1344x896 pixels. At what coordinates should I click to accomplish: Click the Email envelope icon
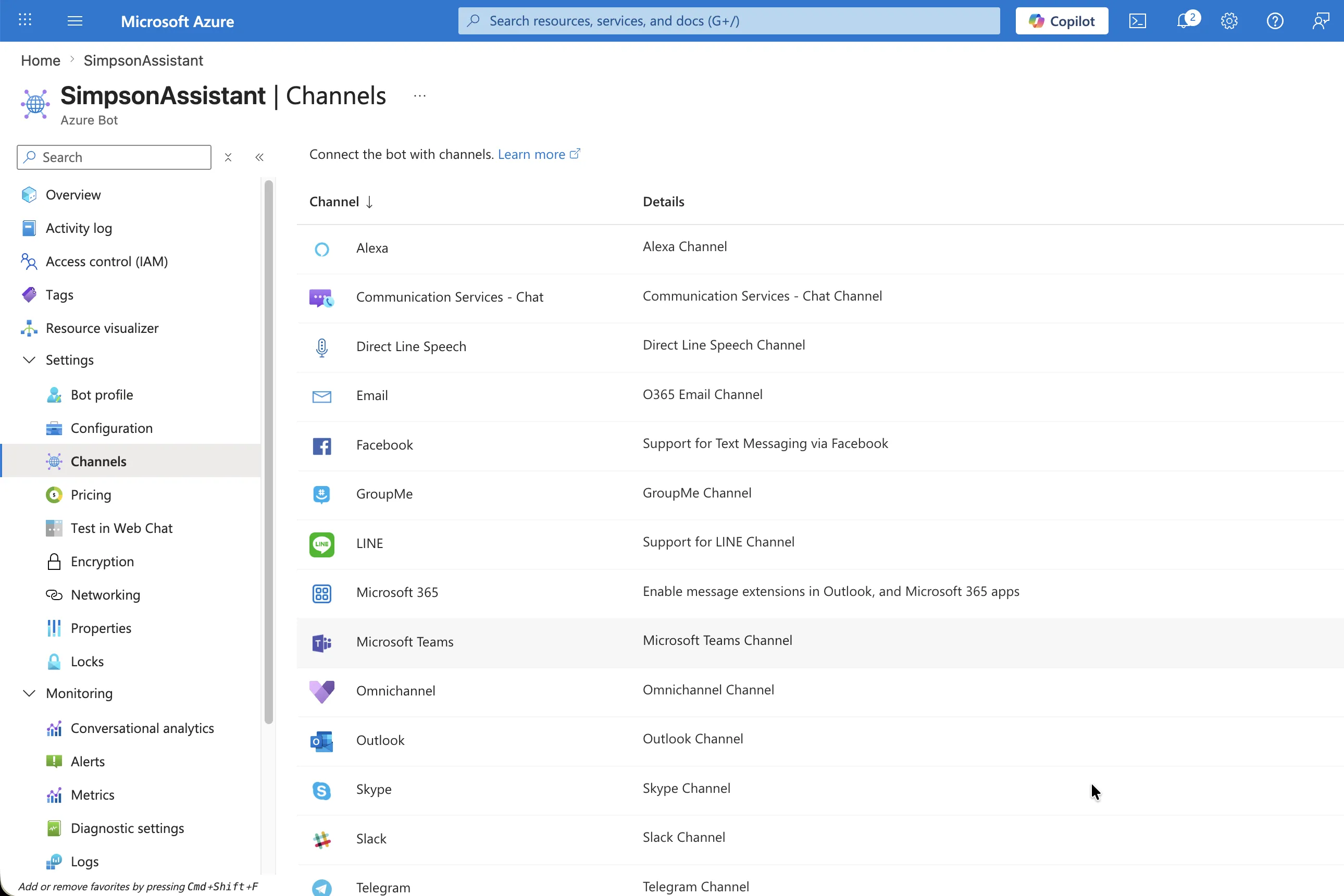(322, 396)
